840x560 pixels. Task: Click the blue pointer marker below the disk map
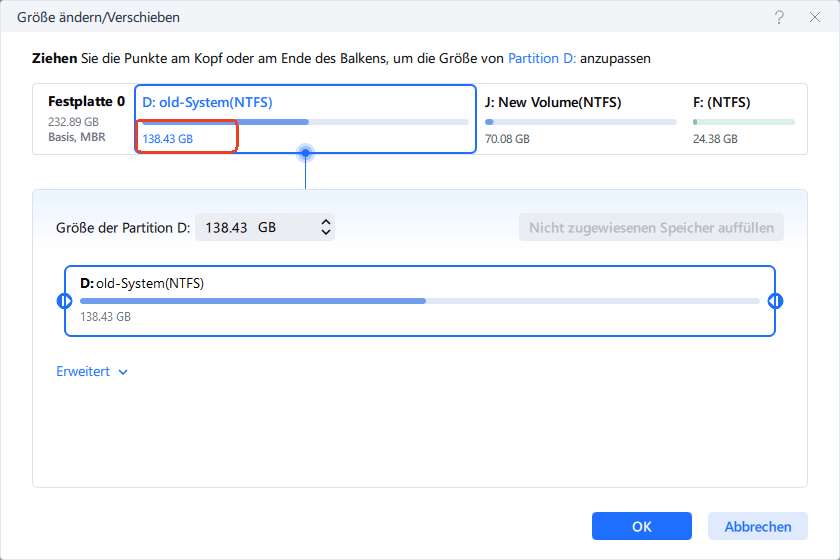[x=305, y=153]
